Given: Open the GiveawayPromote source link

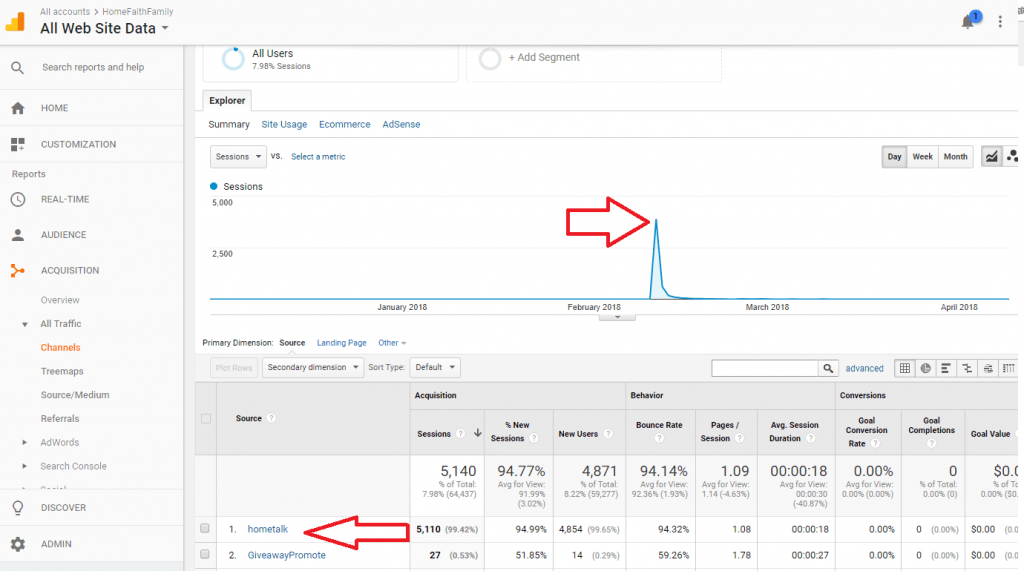Looking at the screenshot, I should pos(286,555).
